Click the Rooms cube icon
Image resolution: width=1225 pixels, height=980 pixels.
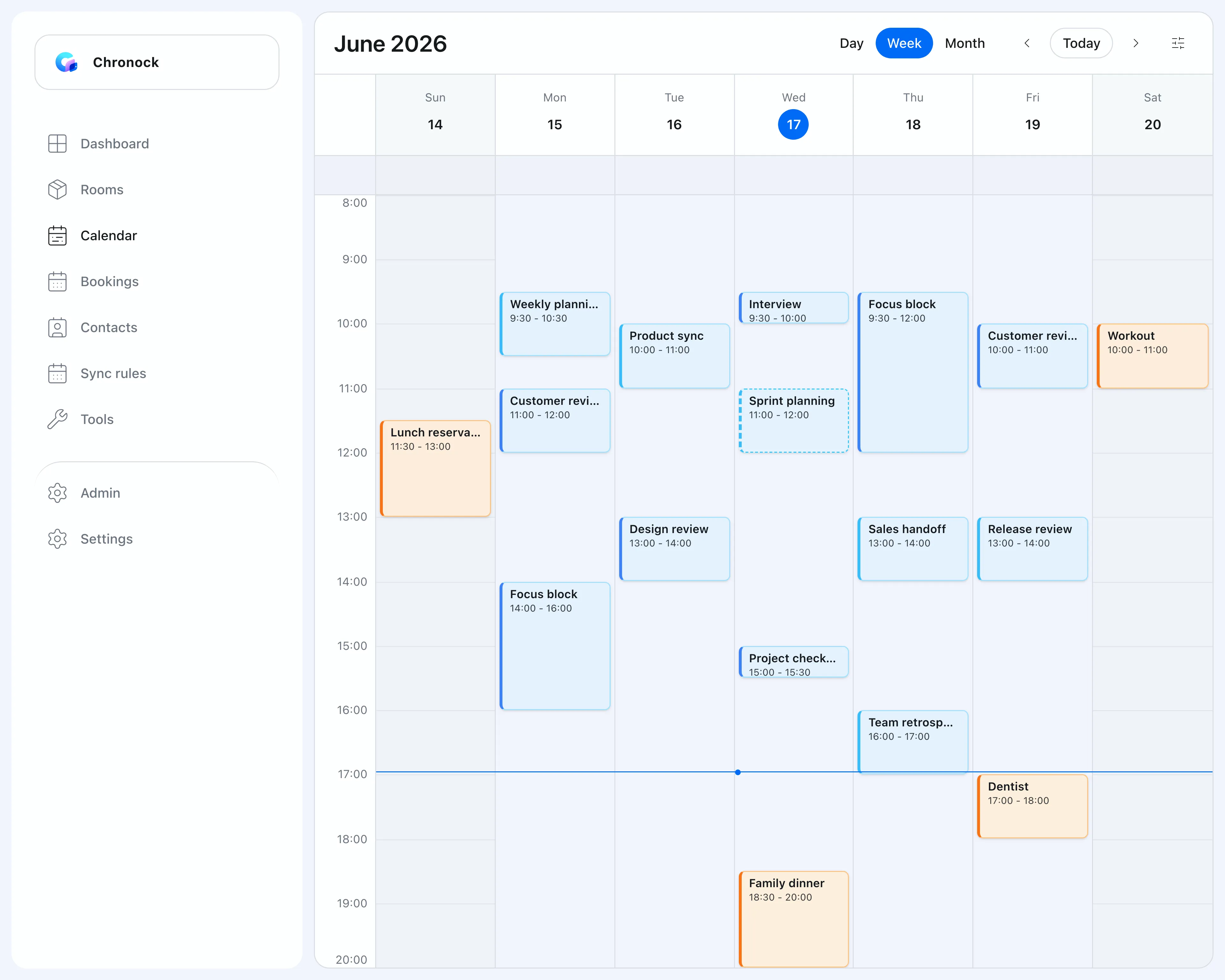(x=57, y=190)
